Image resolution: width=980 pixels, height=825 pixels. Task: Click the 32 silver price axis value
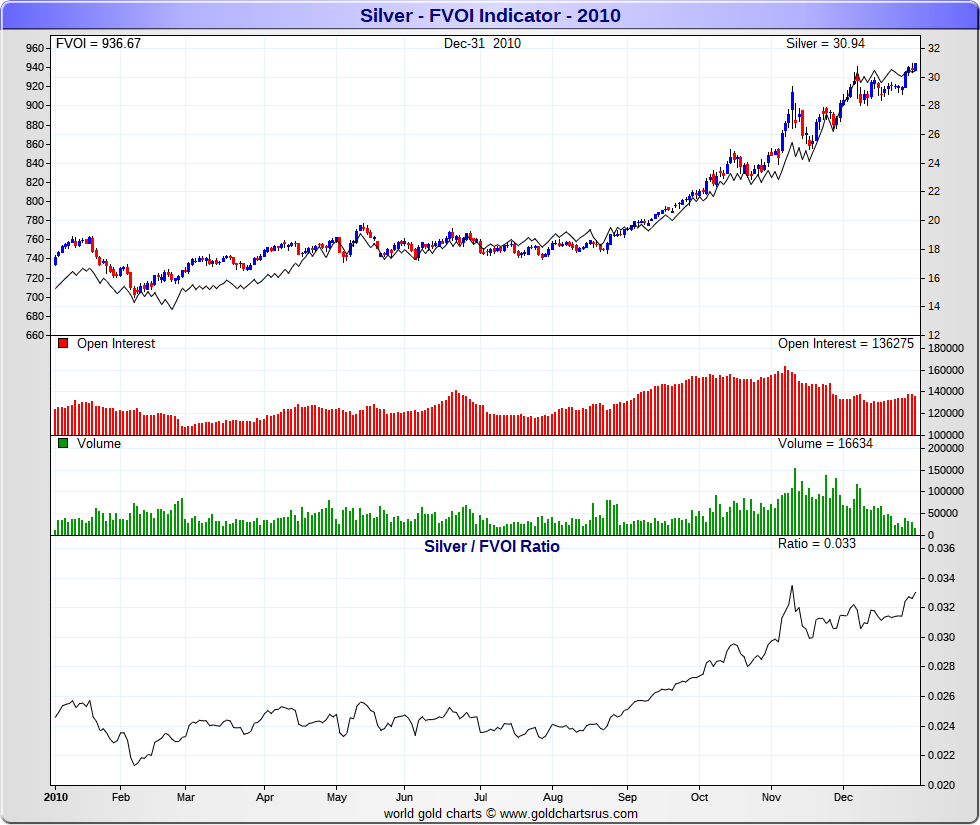[934, 48]
